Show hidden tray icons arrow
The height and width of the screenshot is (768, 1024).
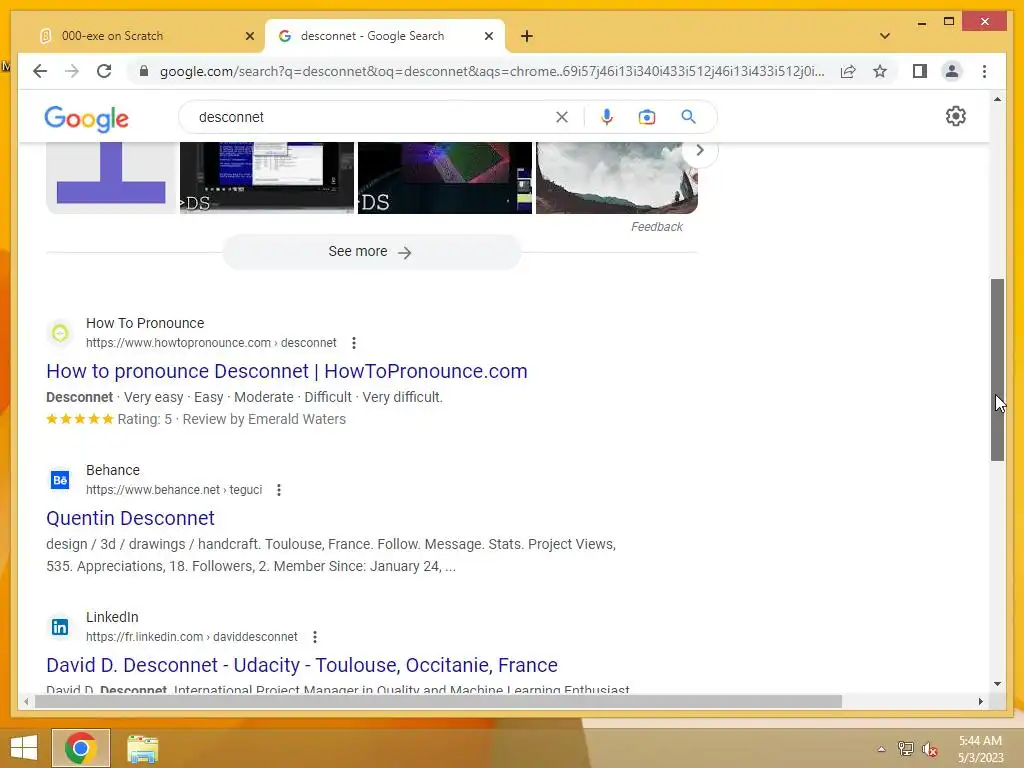881,749
